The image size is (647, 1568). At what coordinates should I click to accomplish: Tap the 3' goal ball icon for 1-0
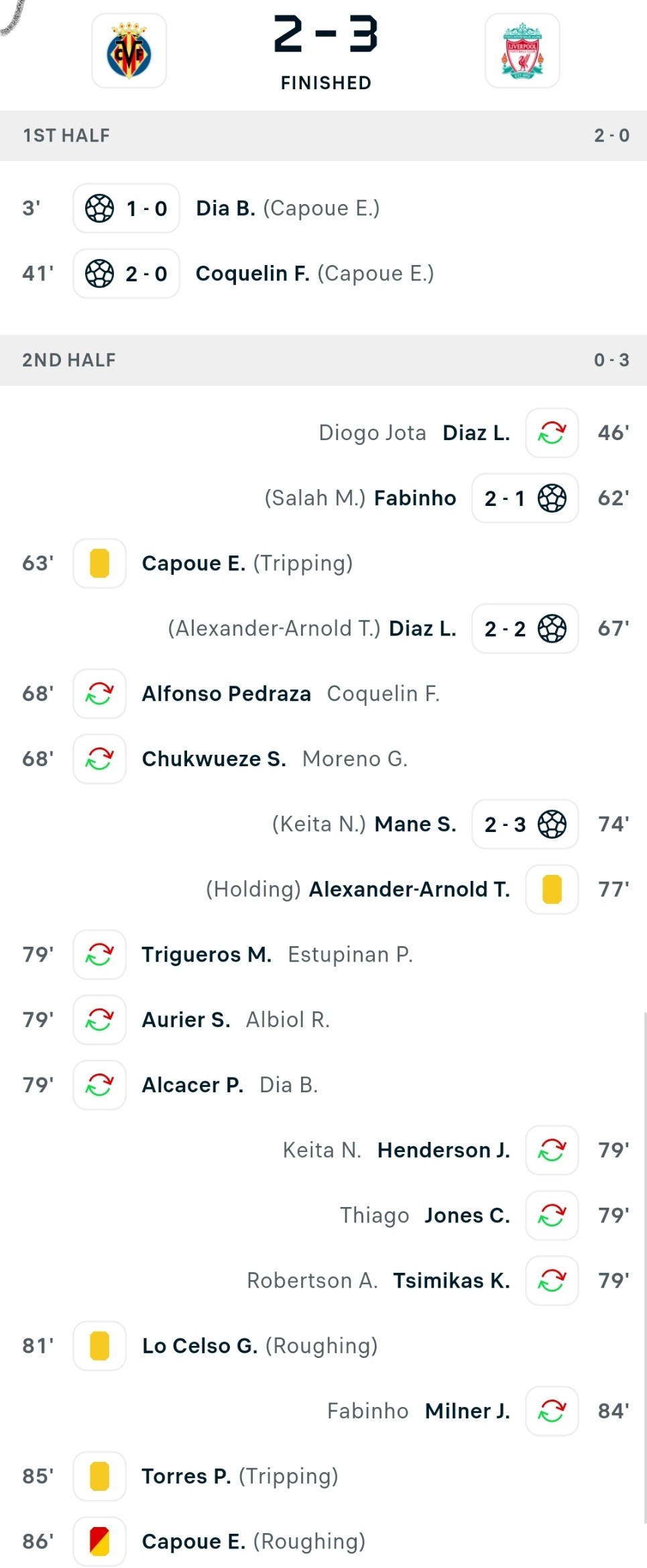pos(100,208)
